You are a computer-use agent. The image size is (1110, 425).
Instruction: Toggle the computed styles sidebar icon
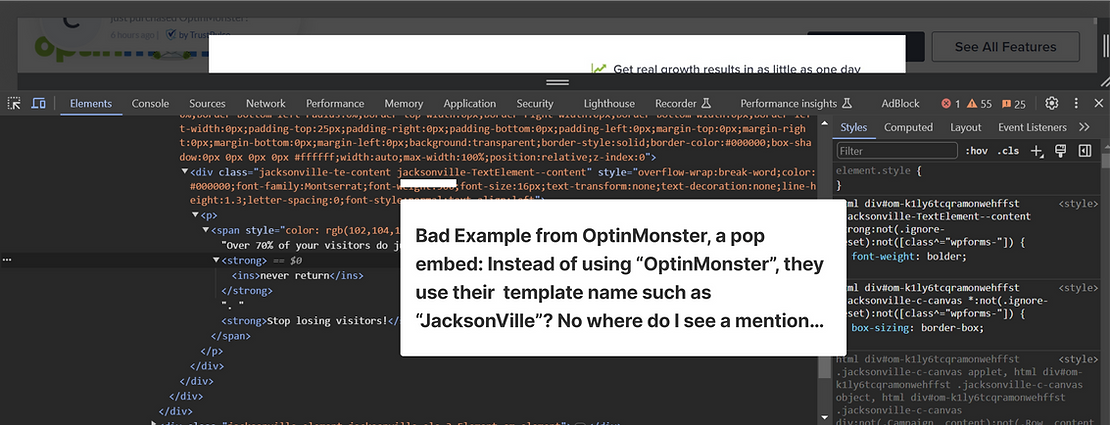click(1085, 151)
